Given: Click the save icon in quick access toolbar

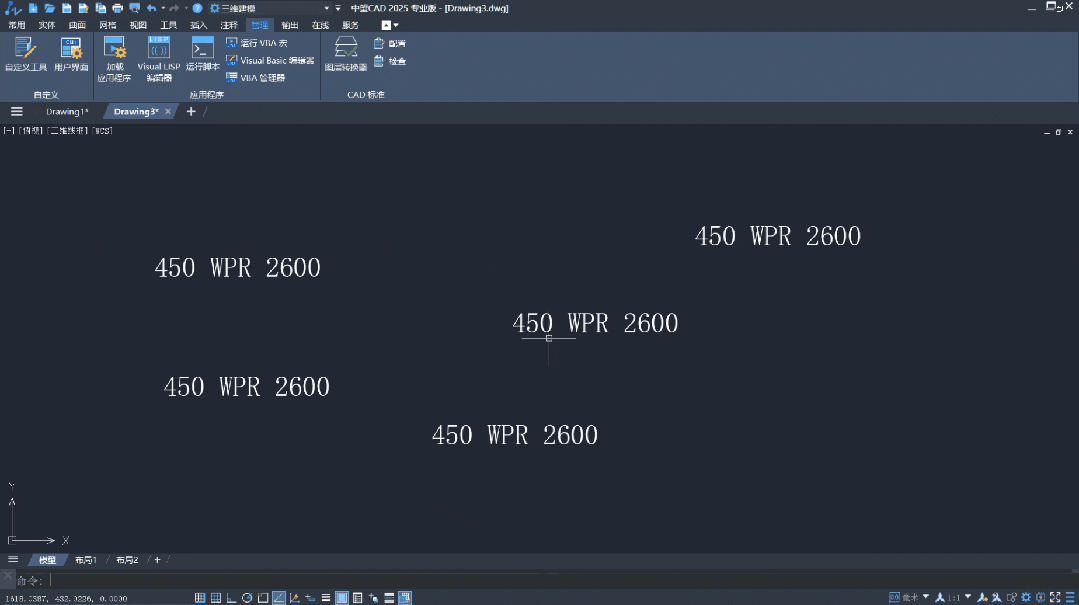Looking at the screenshot, I should point(66,8).
